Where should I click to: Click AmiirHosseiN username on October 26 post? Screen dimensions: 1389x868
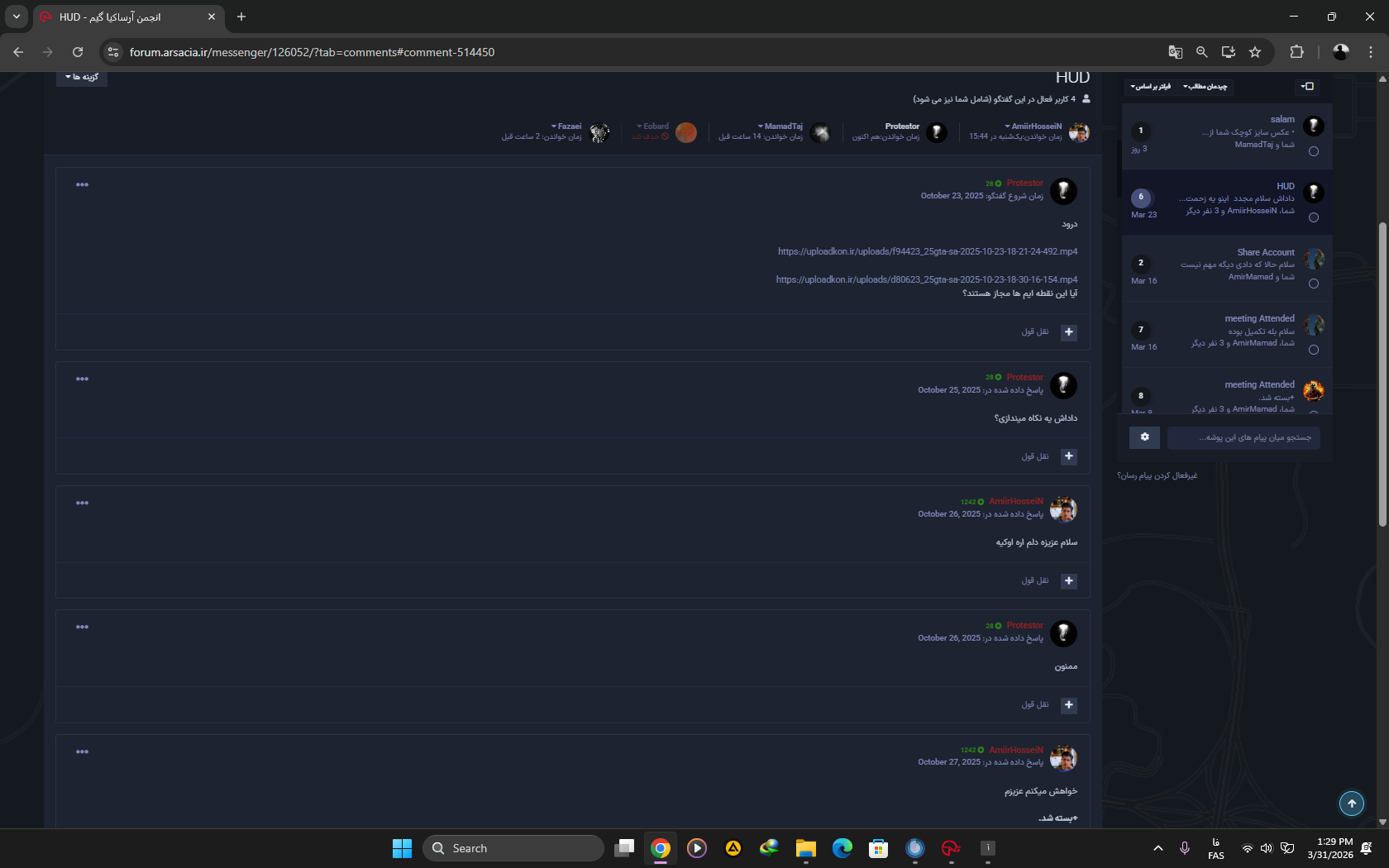point(1016,501)
